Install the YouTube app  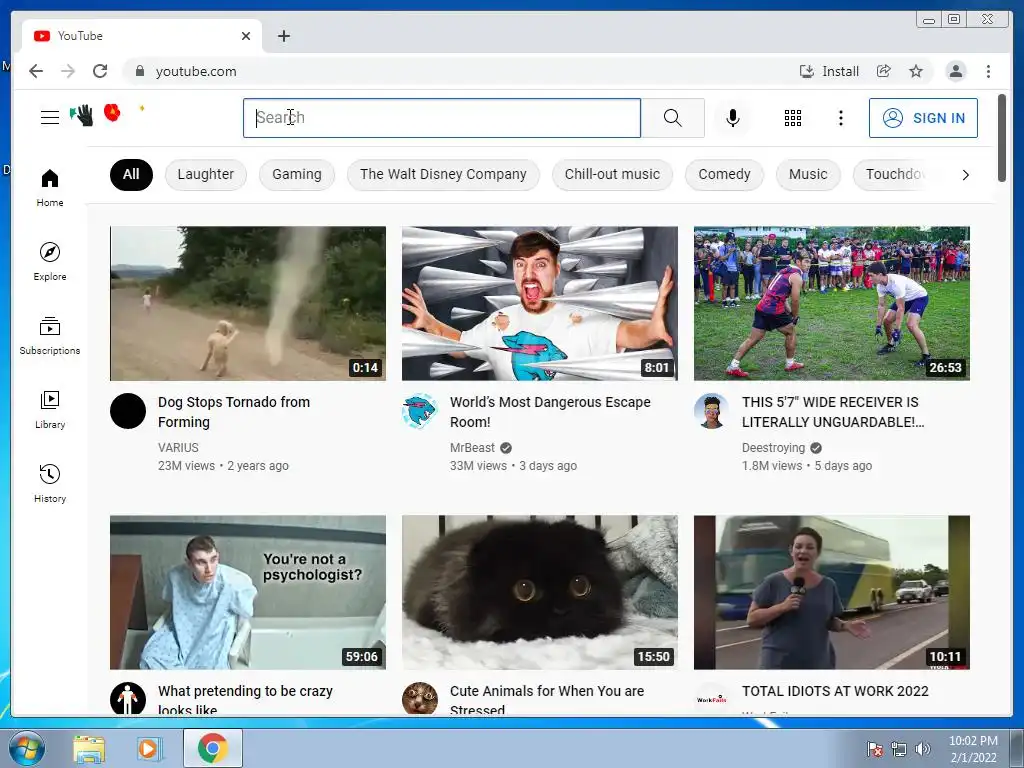[829, 71]
